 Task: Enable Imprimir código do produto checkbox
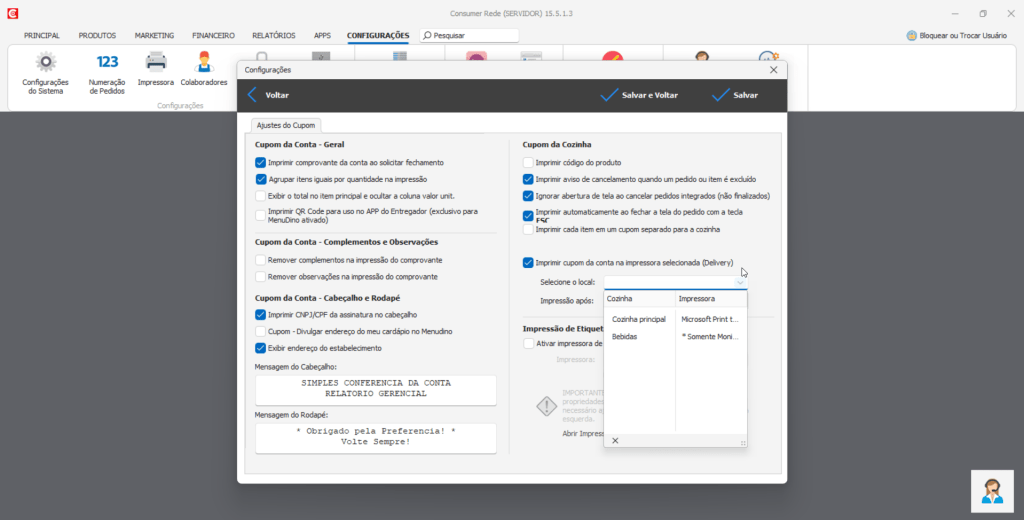(528, 162)
